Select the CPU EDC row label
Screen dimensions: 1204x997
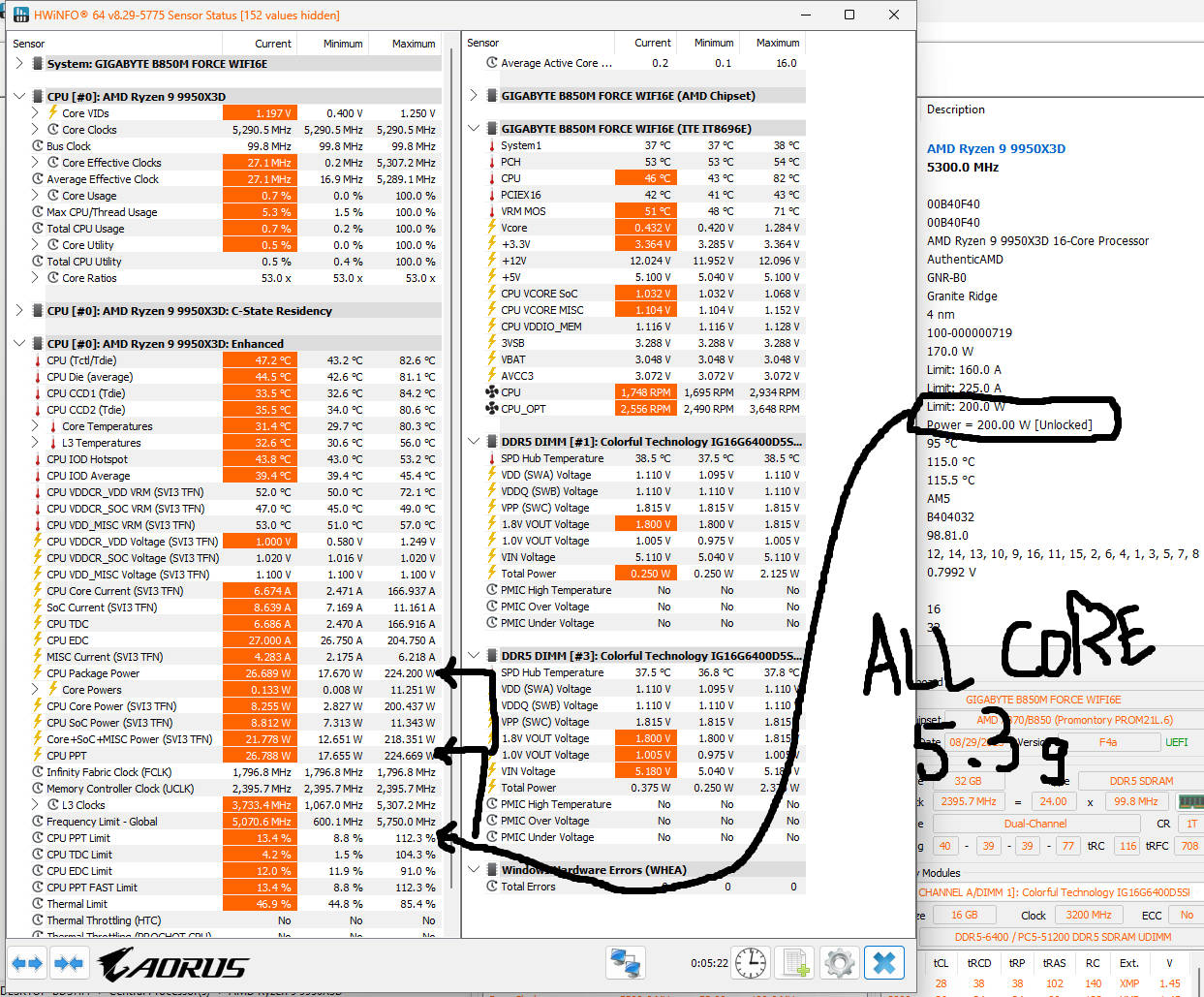pyautogui.click(x=67, y=640)
